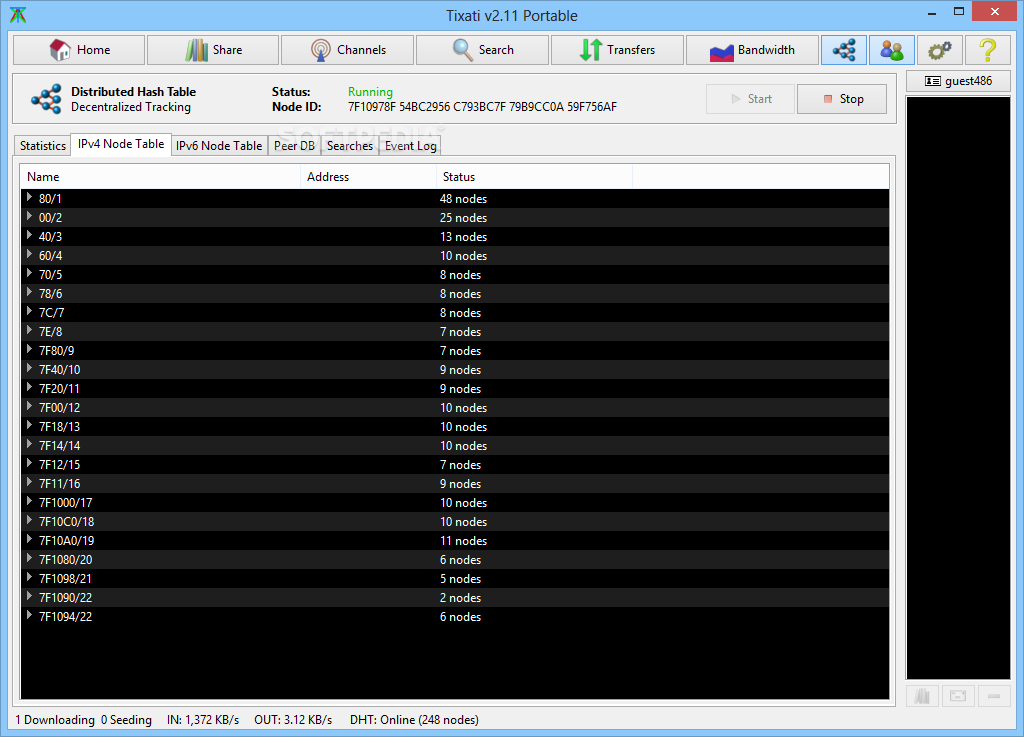Image resolution: width=1024 pixels, height=737 pixels.
Task: Click the Node ID value text
Action: point(482,107)
